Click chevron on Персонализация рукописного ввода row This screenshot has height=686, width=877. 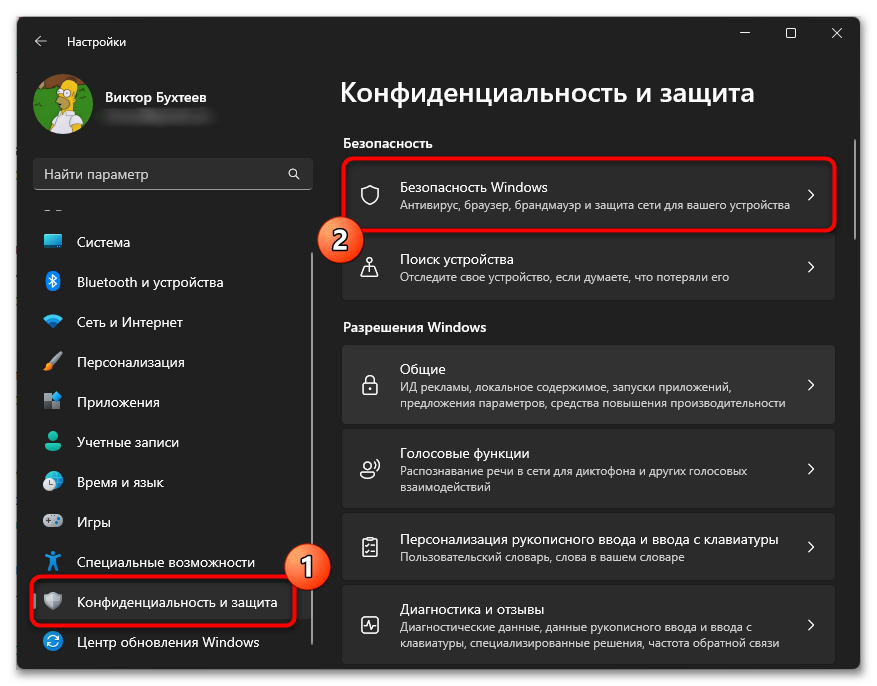point(811,547)
